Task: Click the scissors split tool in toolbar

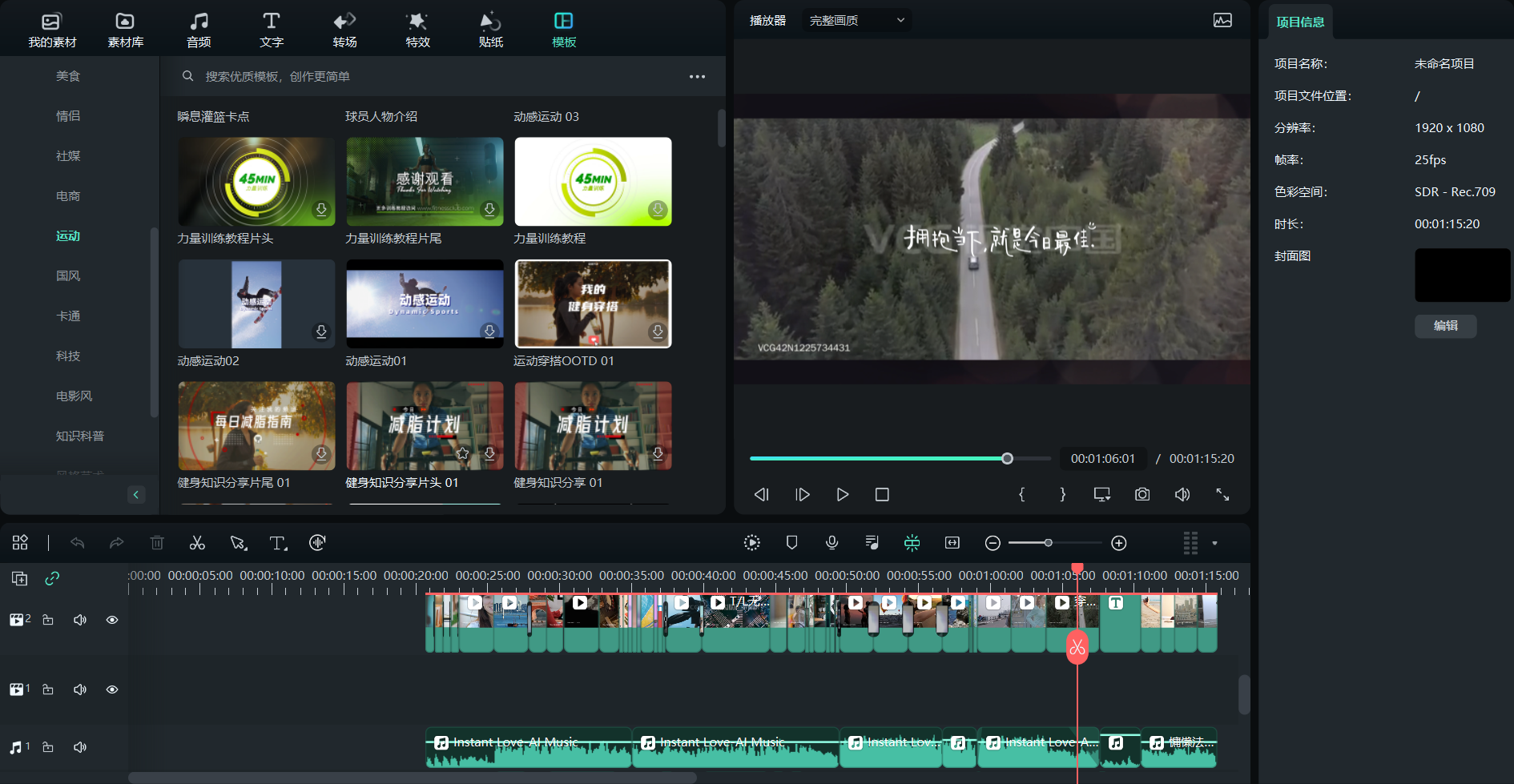Action: pyautogui.click(x=197, y=543)
